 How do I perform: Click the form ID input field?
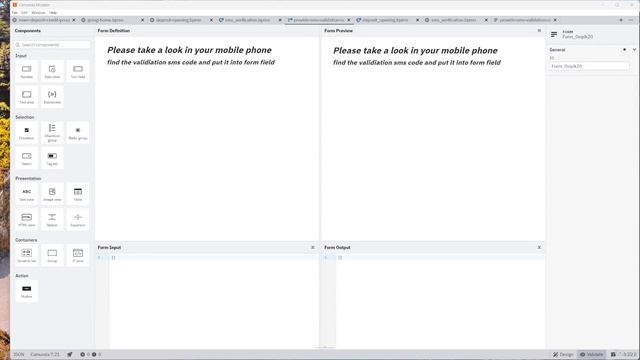coord(589,66)
